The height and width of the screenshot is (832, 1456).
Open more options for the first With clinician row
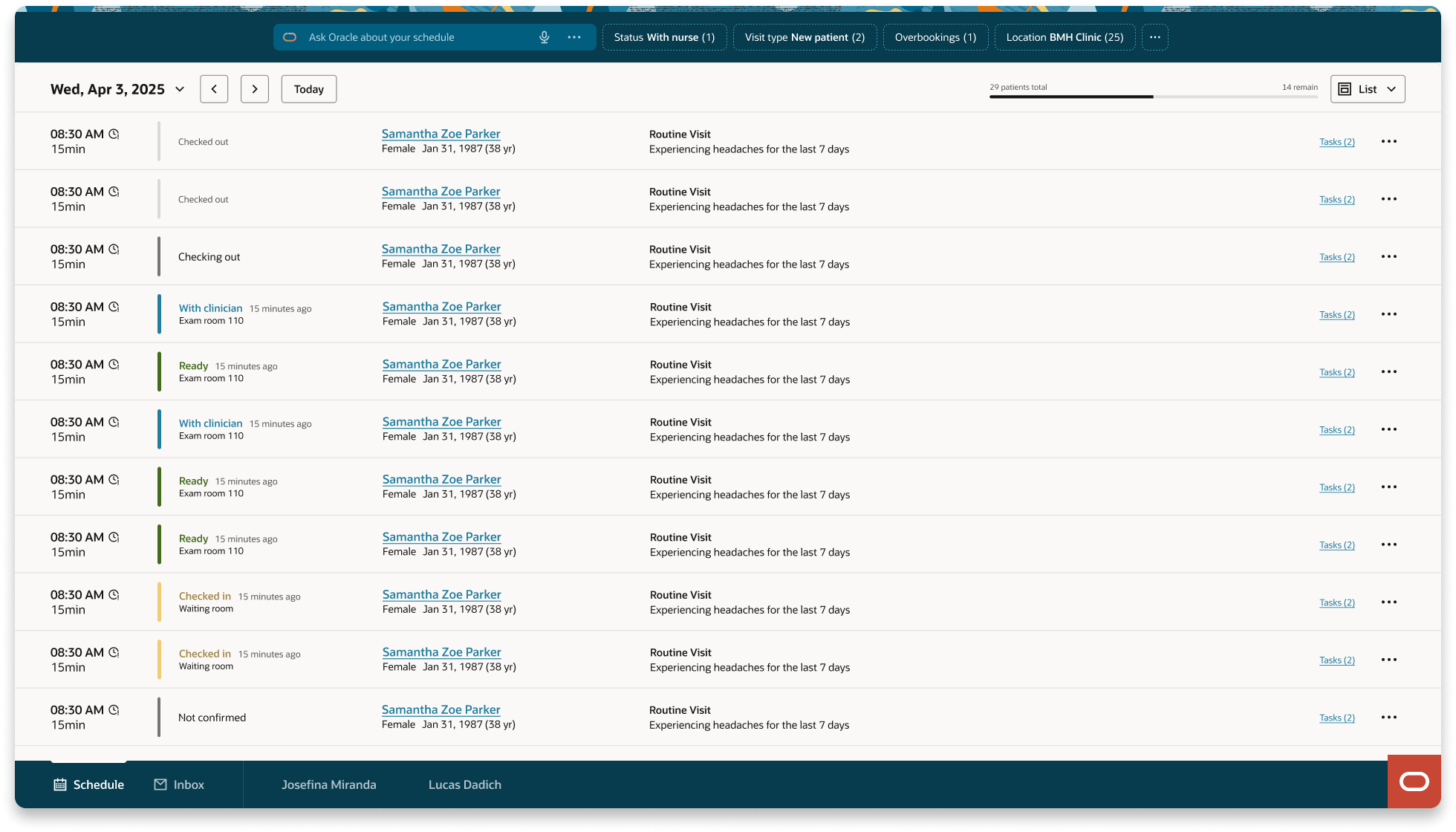click(x=1389, y=314)
